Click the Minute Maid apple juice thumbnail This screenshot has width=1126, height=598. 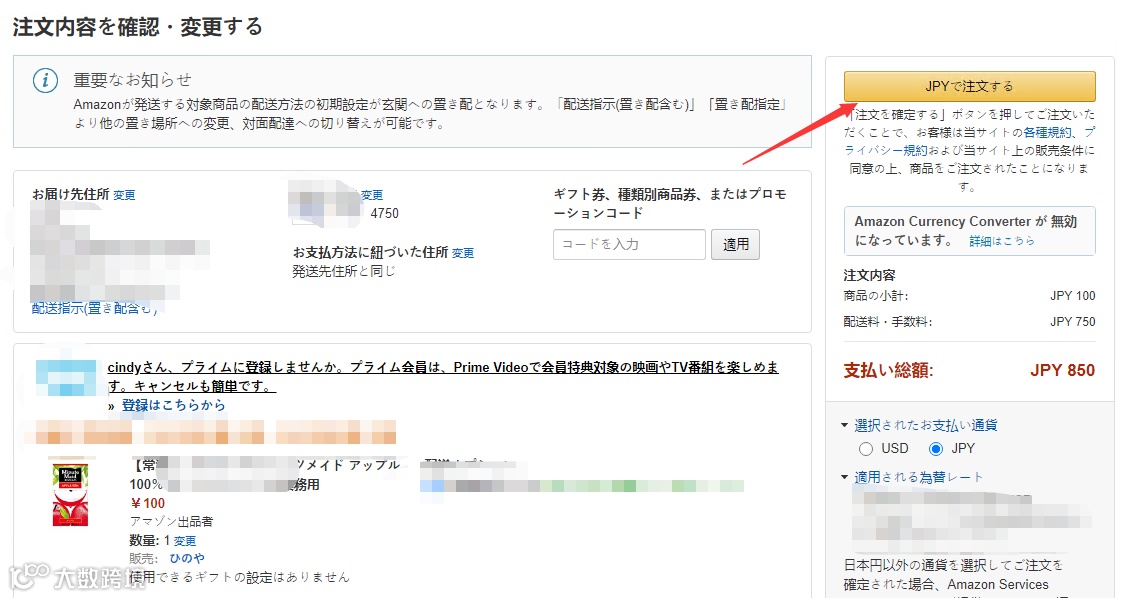[70, 495]
